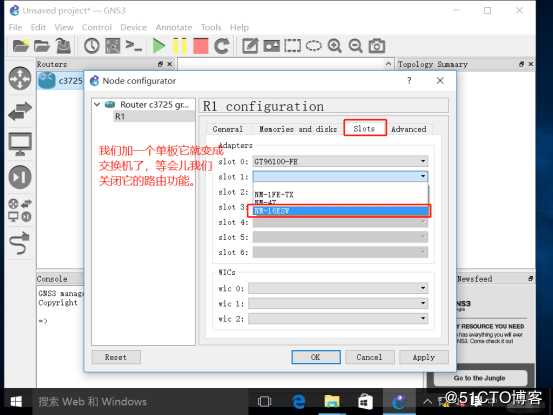Viewport: 553px width, 415px height.
Task: Open the wic 2 dropdown
Action: tap(338, 319)
